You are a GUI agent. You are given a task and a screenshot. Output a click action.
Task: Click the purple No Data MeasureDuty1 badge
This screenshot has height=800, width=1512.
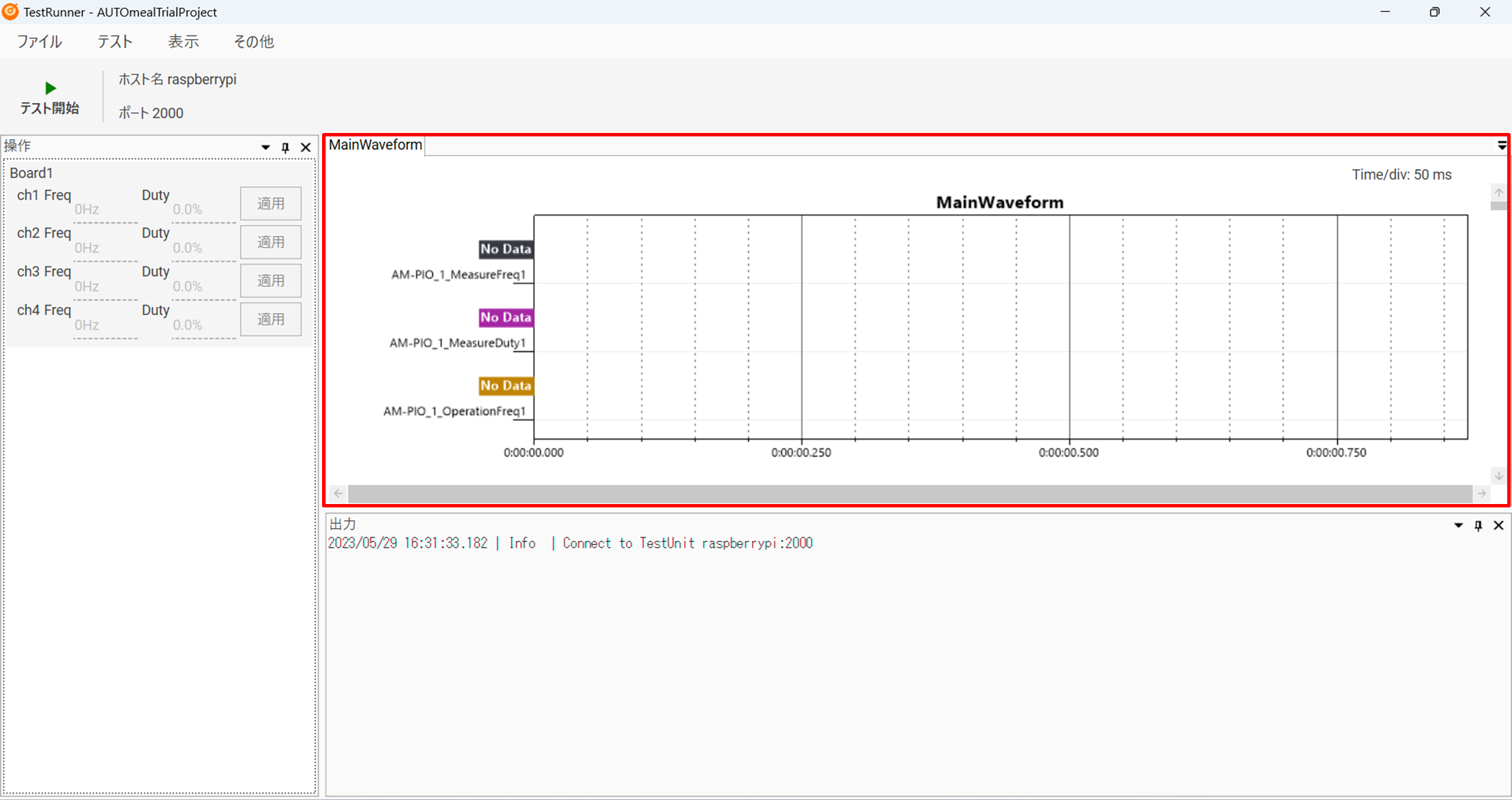(x=506, y=317)
